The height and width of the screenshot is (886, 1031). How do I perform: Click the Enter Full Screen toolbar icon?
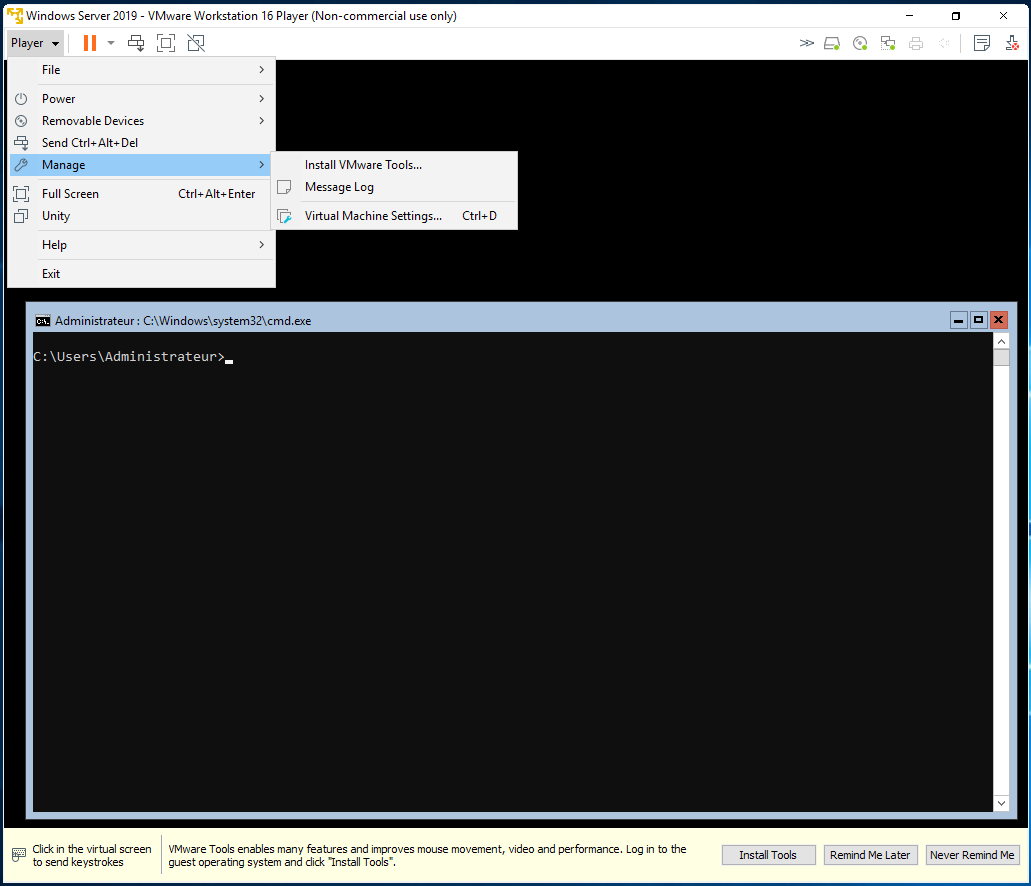(166, 43)
